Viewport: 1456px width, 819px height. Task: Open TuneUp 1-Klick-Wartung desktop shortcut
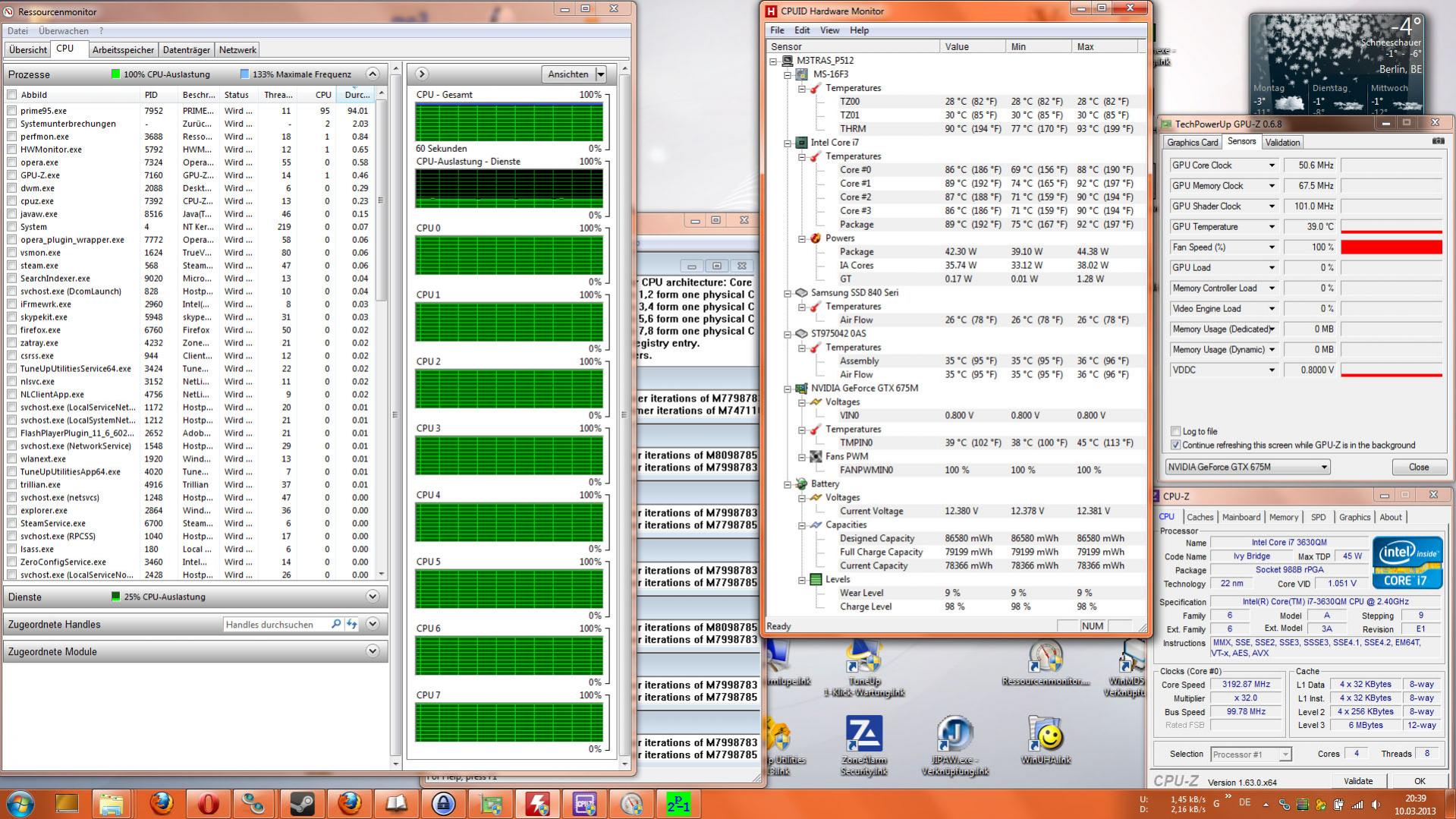click(863, 669)
